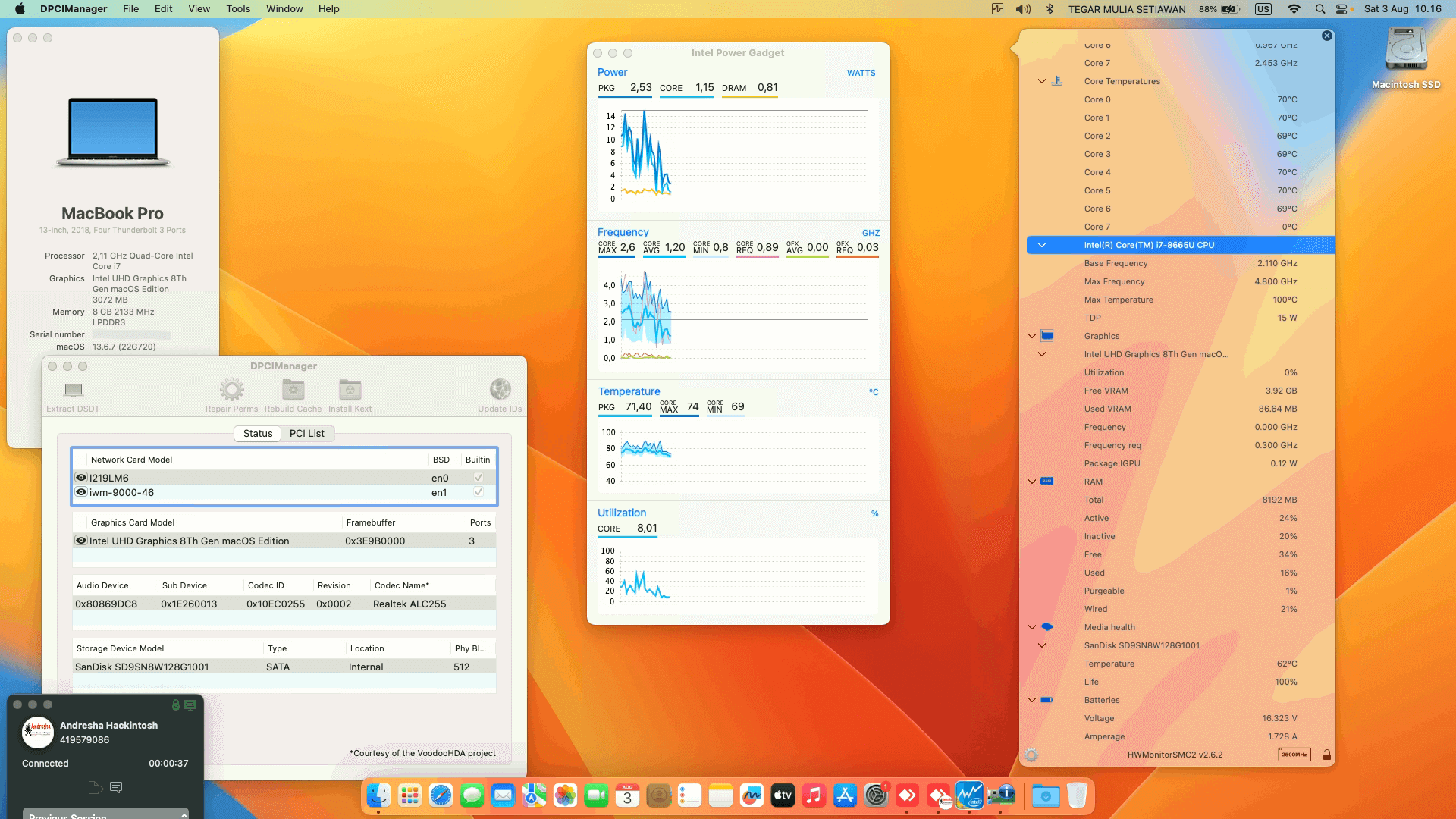Open the Tools menu in the menu bar
This screenshot has height=819, width=1456.
pos(237,8)
